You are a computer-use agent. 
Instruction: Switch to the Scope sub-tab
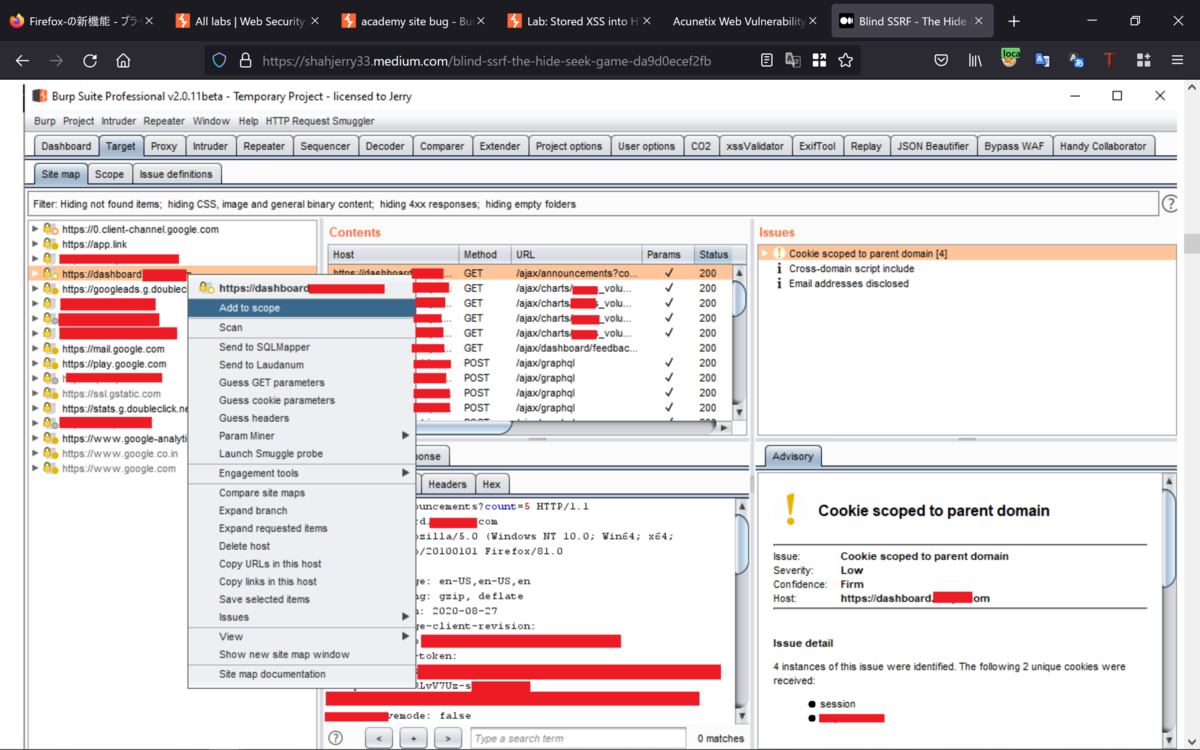109,174
